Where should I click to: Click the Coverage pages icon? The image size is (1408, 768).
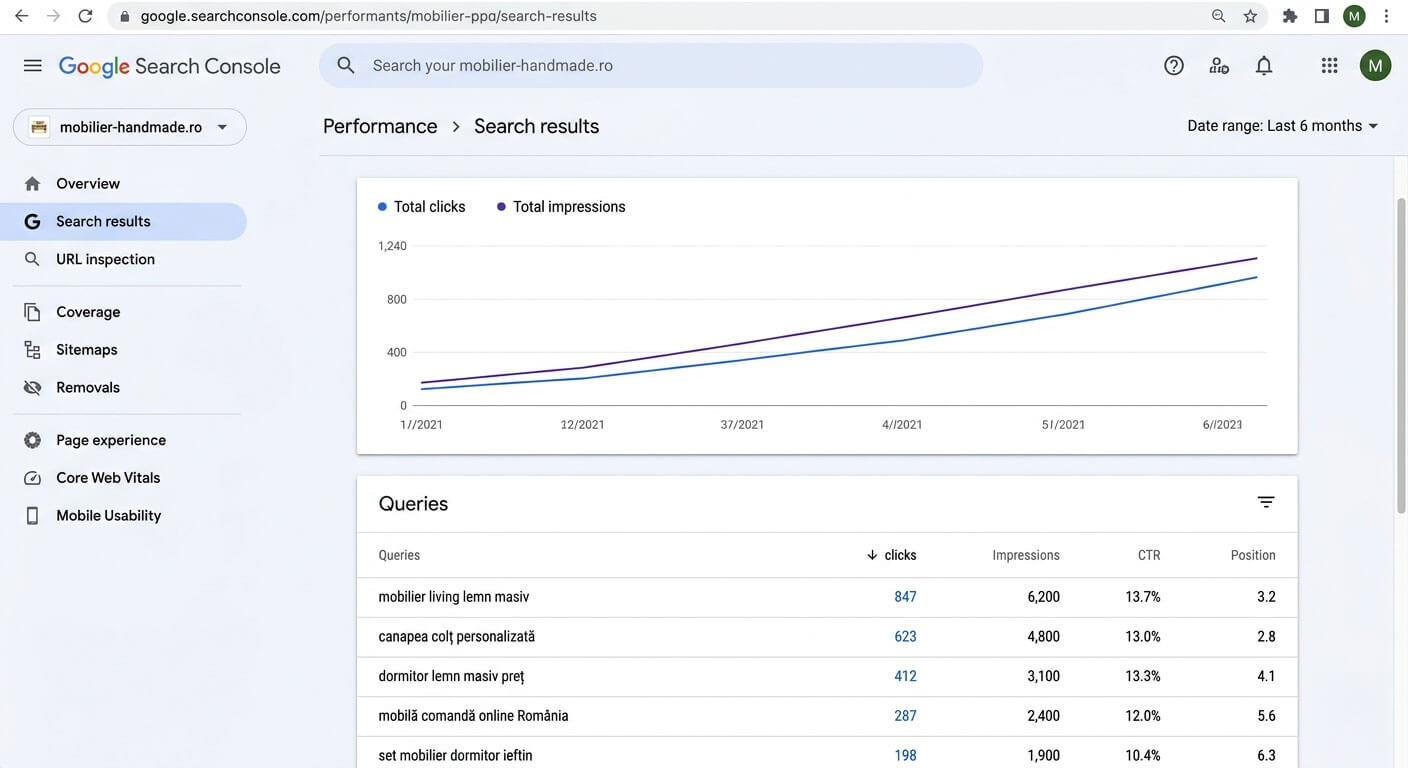coord(33,312)
